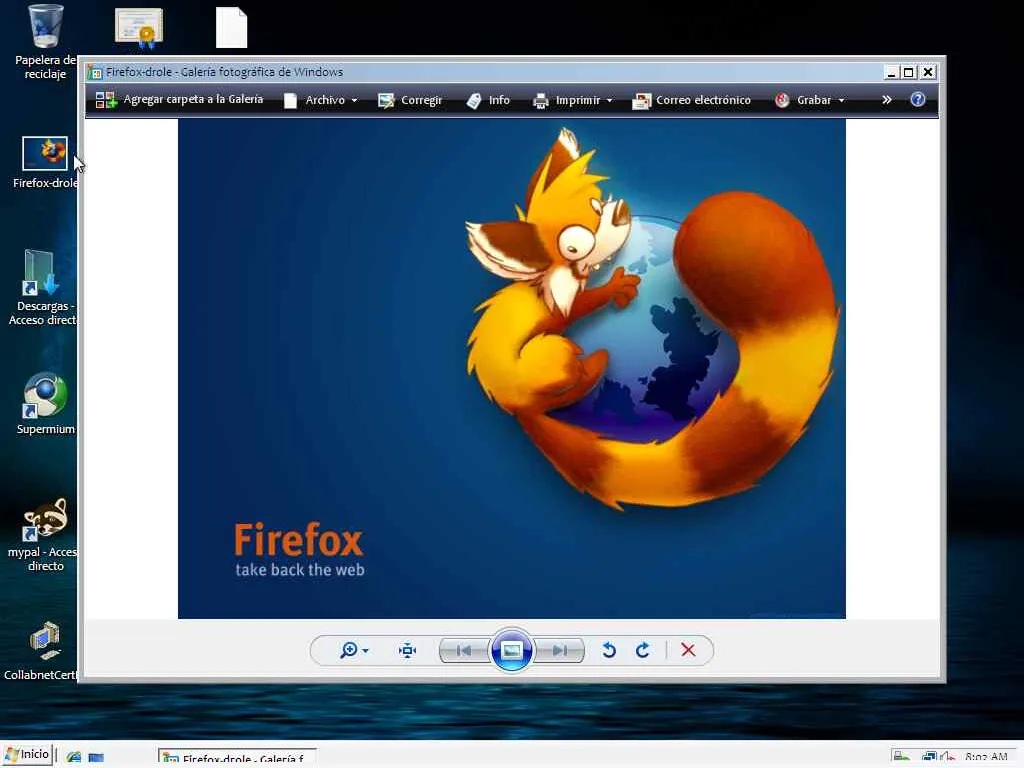This screenshot has height=768, width=1024.
Task: Click the volume tray icon
Action: pyautogui.click(x=948, y=758)
